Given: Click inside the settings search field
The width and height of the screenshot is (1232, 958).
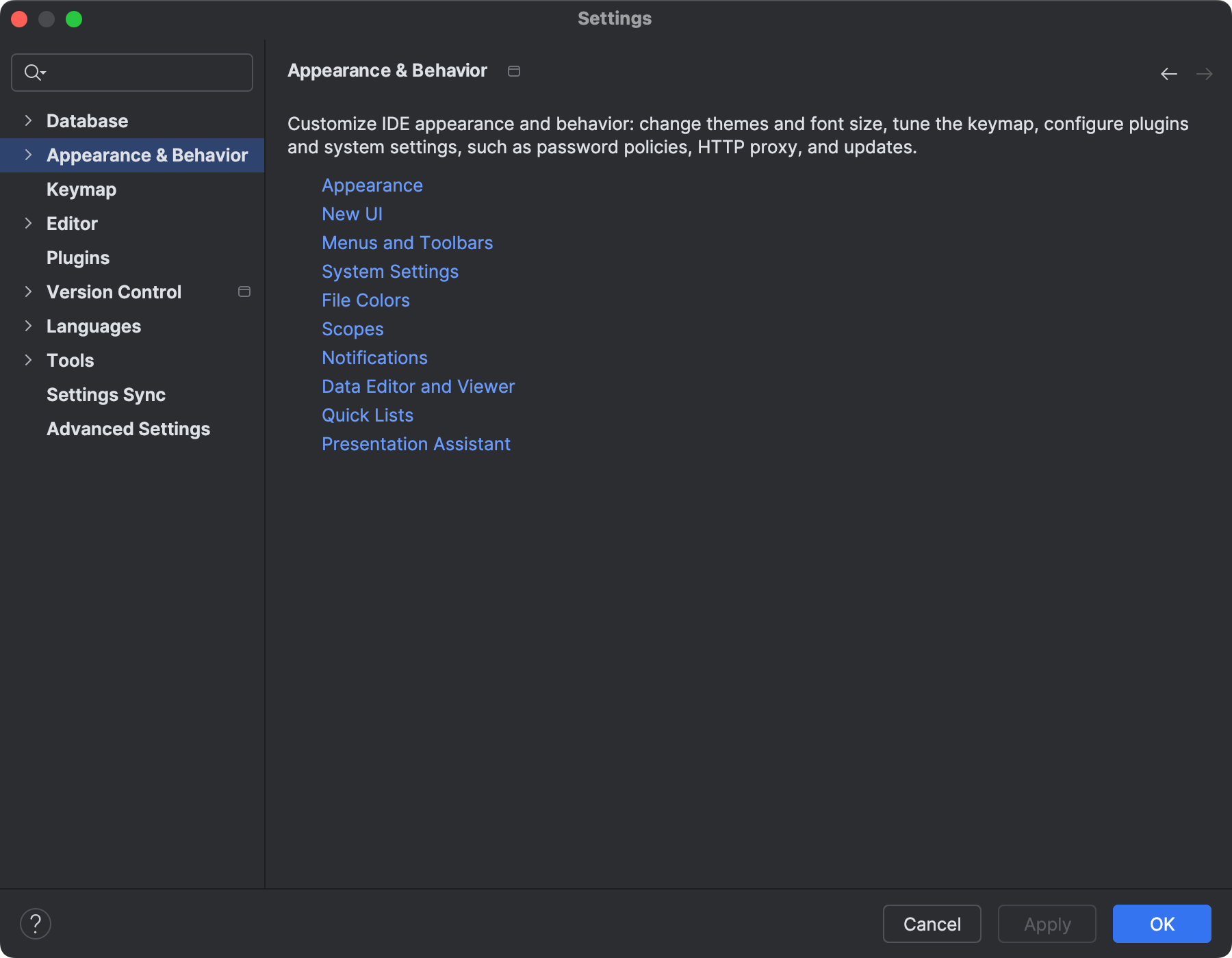Looking at the screenshot, I should click(137, 72).
